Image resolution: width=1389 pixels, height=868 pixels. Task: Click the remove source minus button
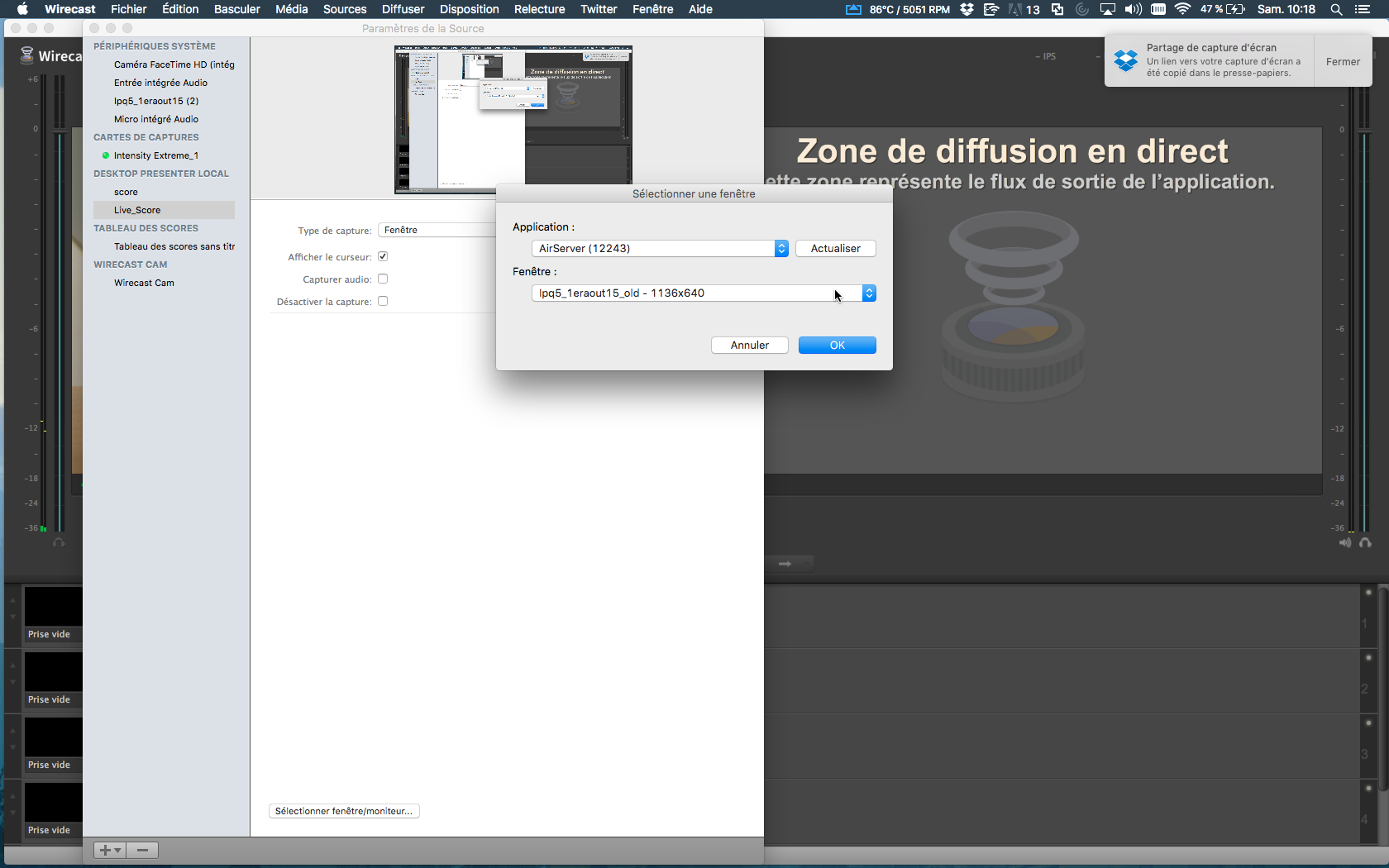click(142, 850)
